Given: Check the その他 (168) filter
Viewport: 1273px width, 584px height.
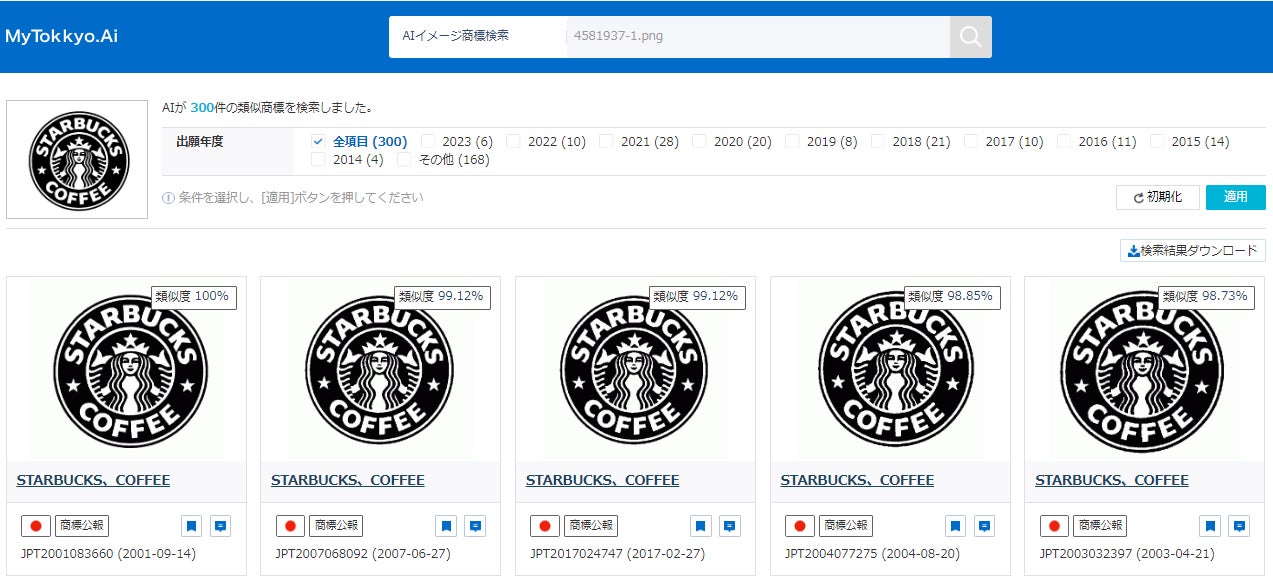Looking at the screenshot, I should [404, 160].
